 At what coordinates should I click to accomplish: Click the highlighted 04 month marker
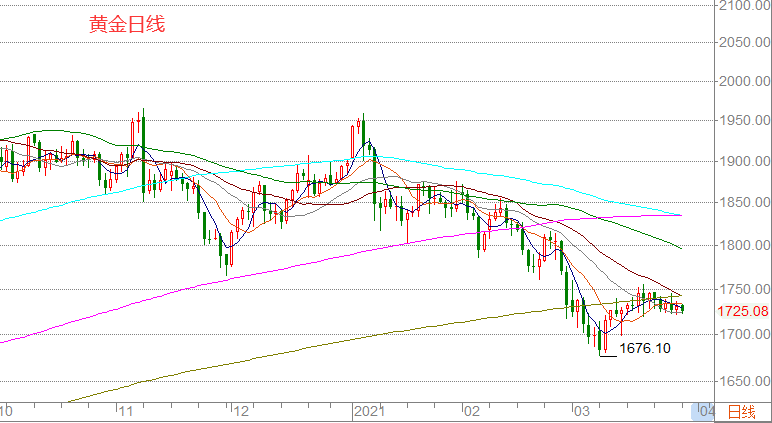click(x=704, y=412)
